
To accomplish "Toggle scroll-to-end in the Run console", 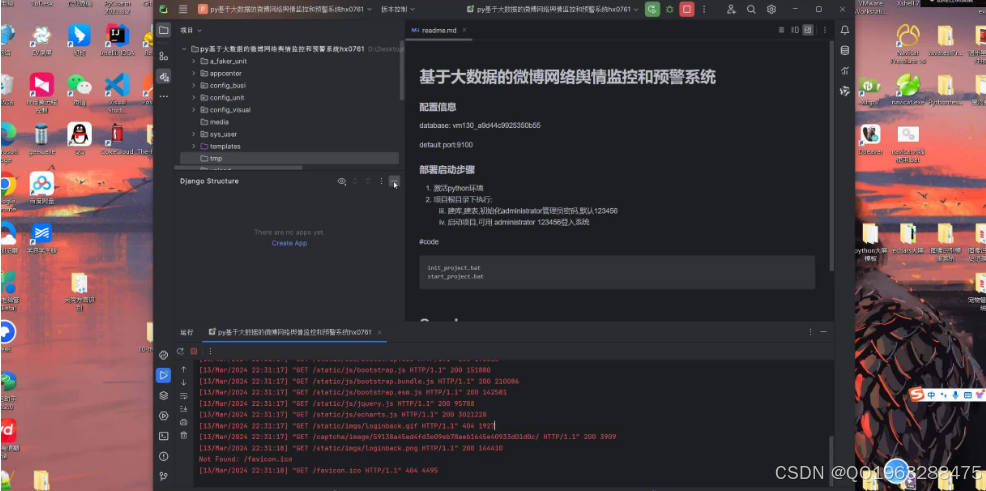I will (184, 409).
